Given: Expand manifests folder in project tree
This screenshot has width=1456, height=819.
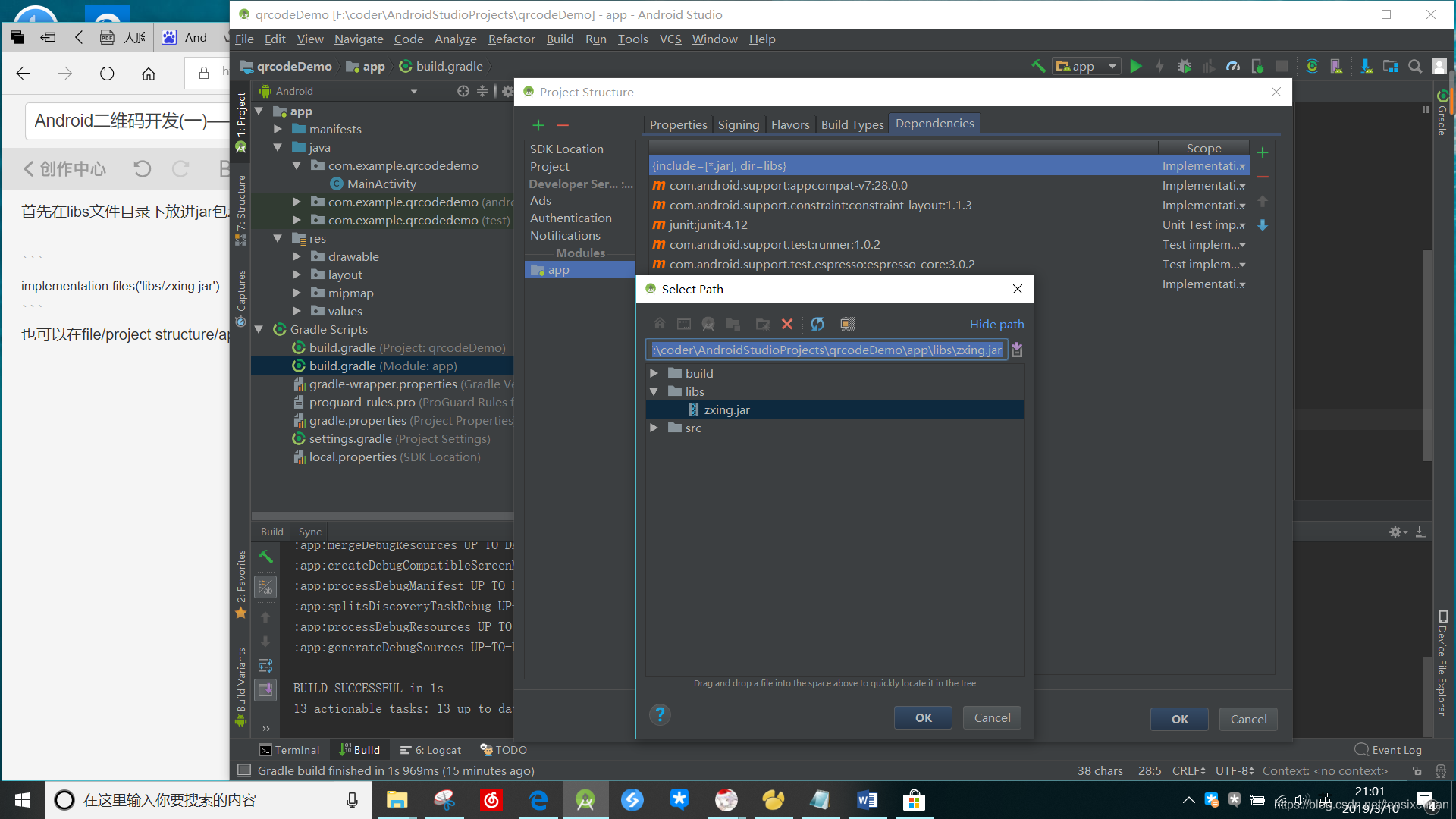Looking at the screenshot, I should pos(278,129).
